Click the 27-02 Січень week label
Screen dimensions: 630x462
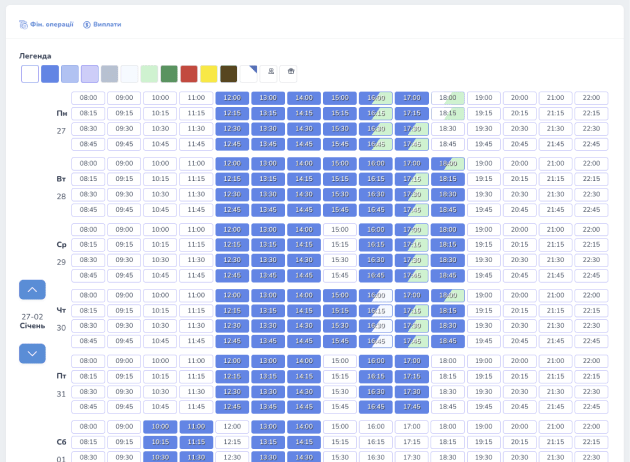click(x=32, y=321)
